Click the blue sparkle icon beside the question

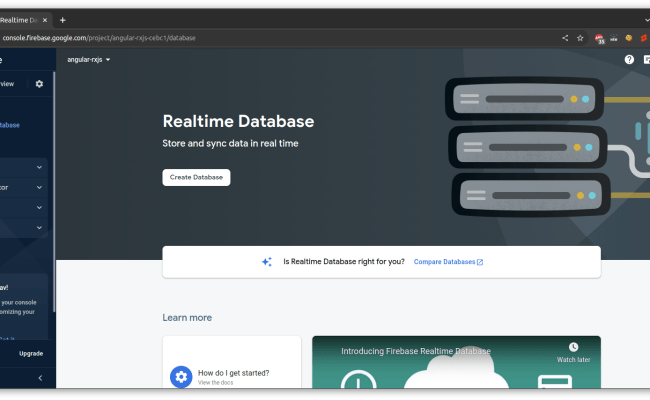coord(267,262)
